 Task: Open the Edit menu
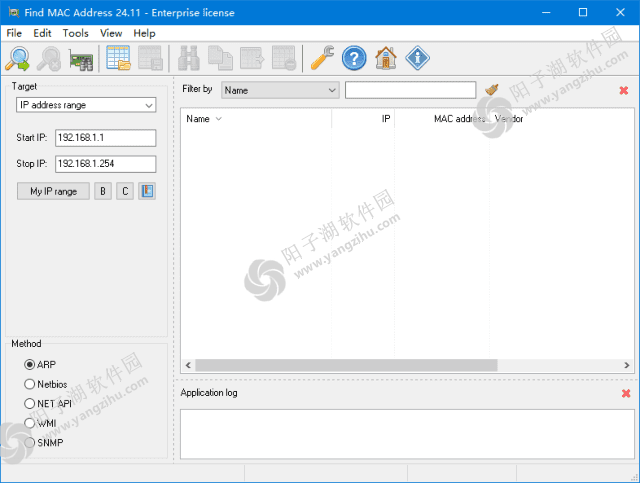tap(42, 33)
